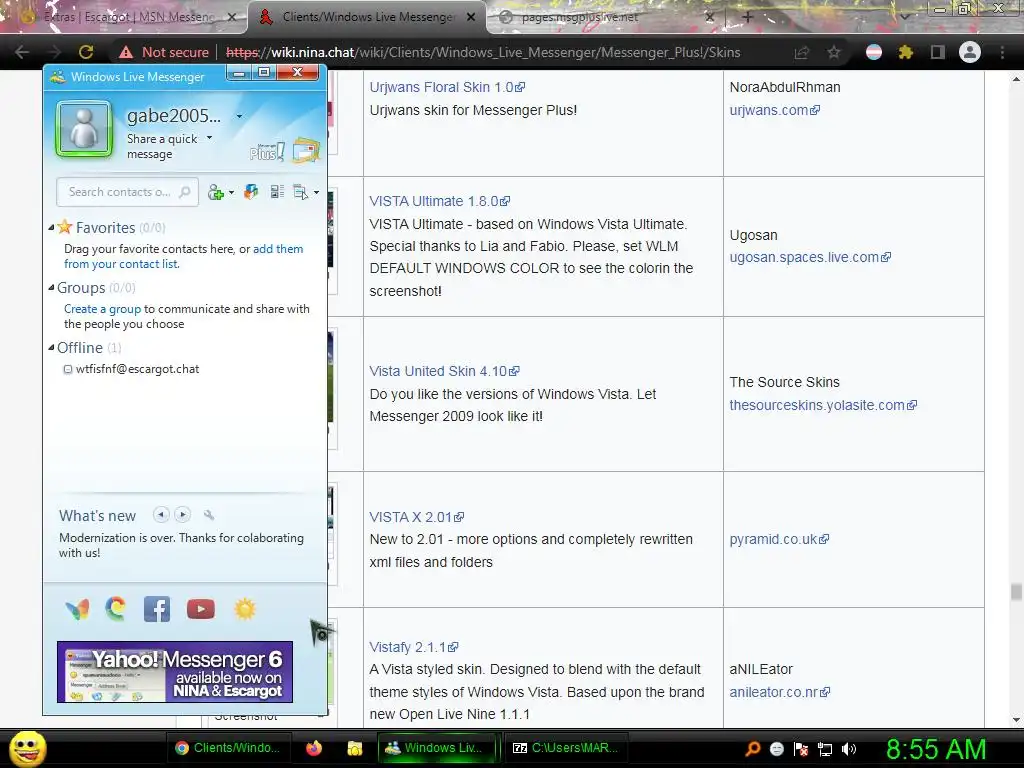Toggle the browser side panel
The width and height of the screenshot is (1024, 768).
(938, 52)
